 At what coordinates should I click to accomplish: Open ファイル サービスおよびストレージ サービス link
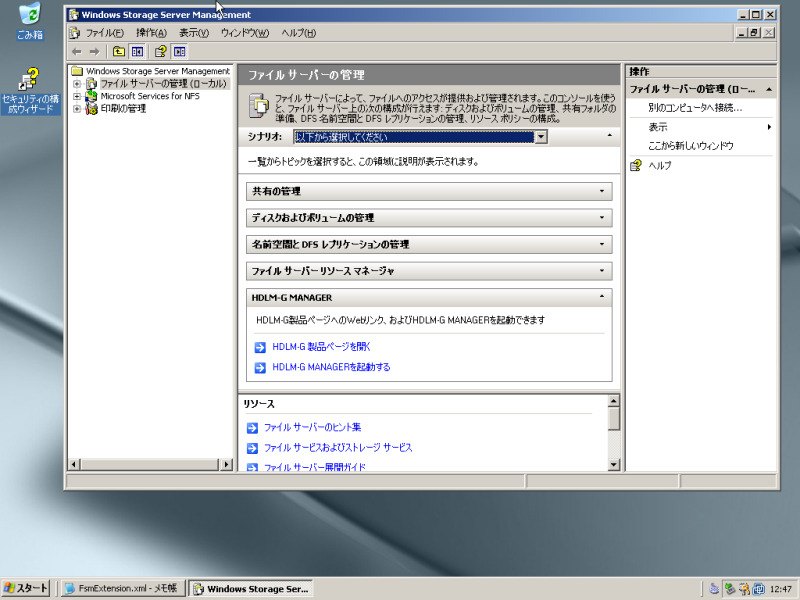tap(338, 448)
